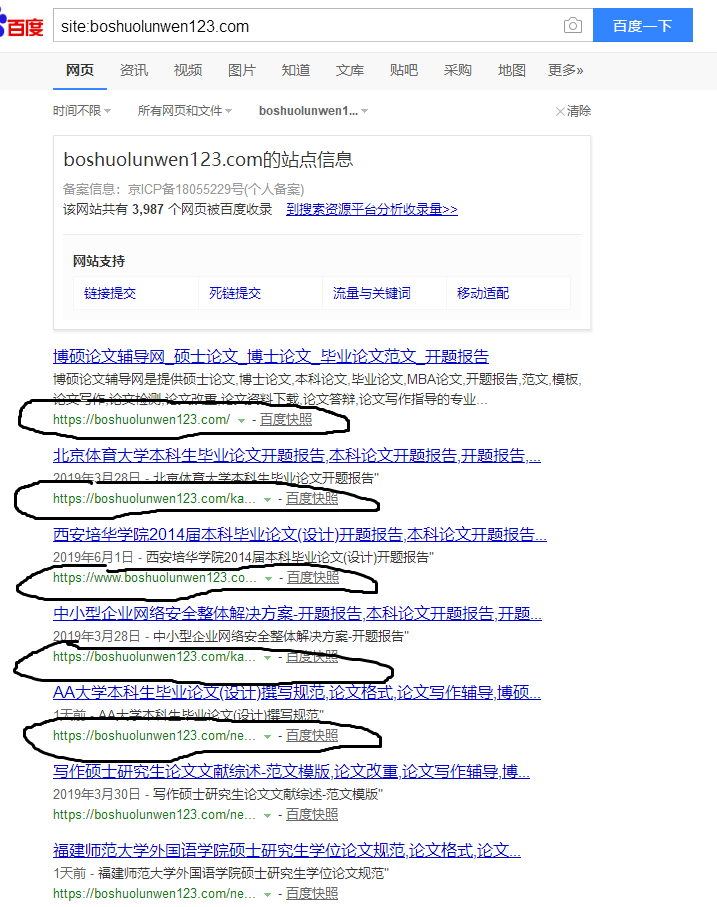The width and height of the screenshot is (717, 907).
Task: Click the camera image search icon
Action: [x=572, y=25]
